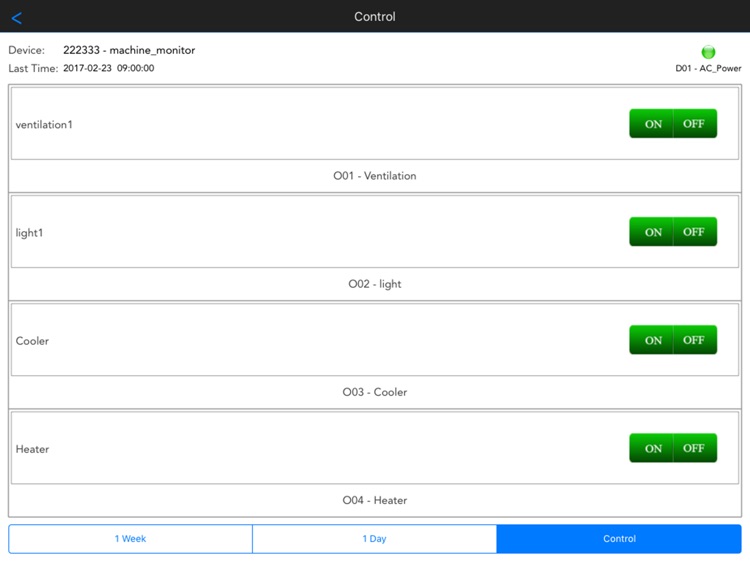Click the green AC_Power status indicator

coord(708,52)
